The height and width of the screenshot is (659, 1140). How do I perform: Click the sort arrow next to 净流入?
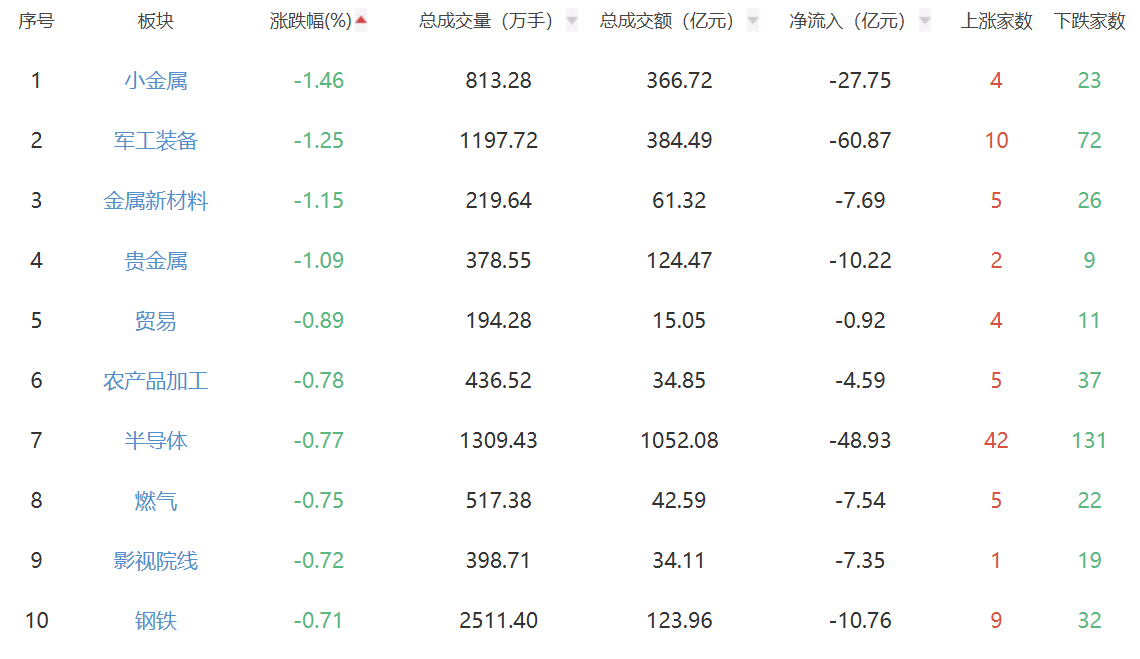coord(924,20)
